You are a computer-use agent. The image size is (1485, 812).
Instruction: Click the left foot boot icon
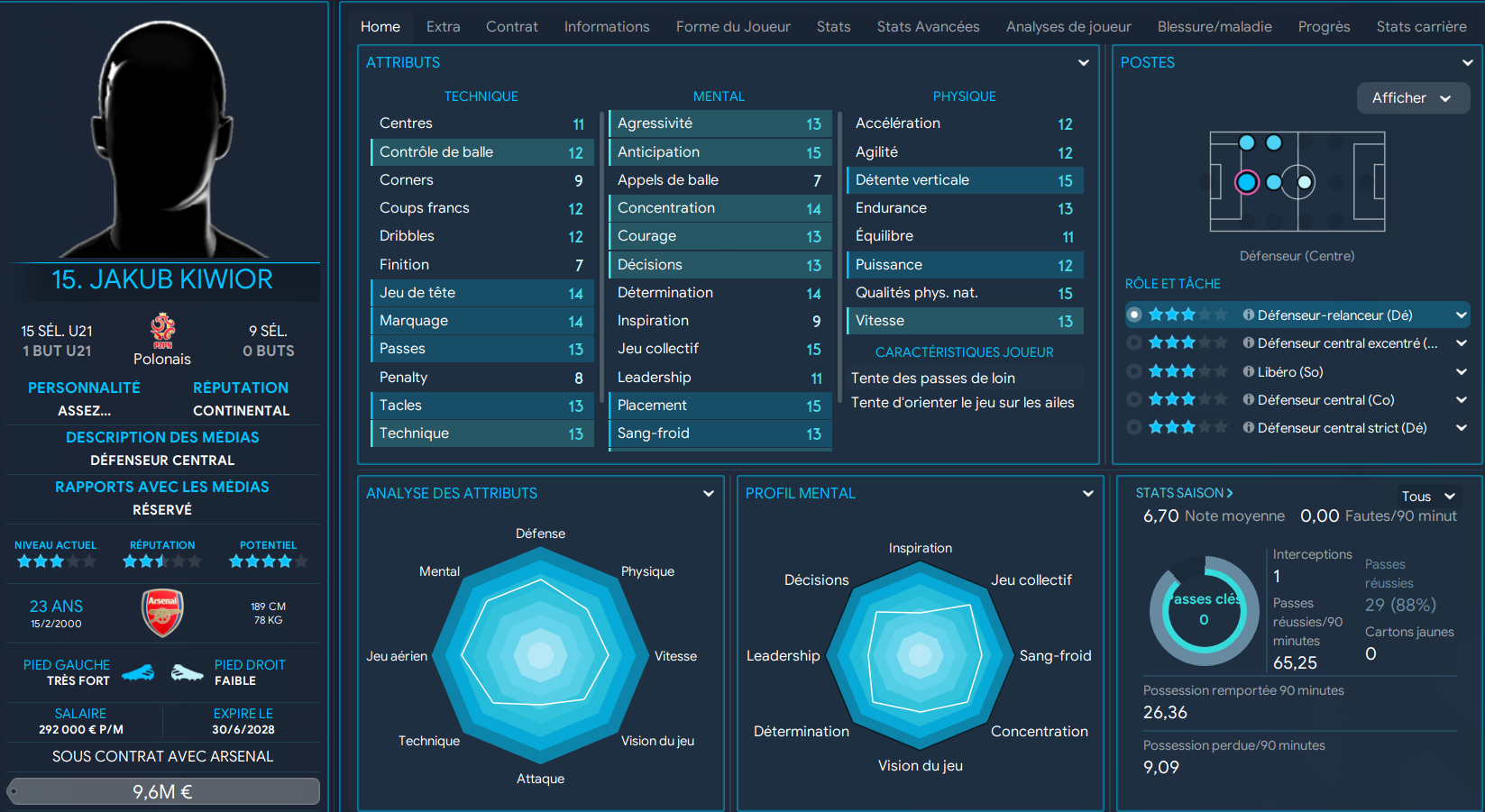click(x=138, y=672)
